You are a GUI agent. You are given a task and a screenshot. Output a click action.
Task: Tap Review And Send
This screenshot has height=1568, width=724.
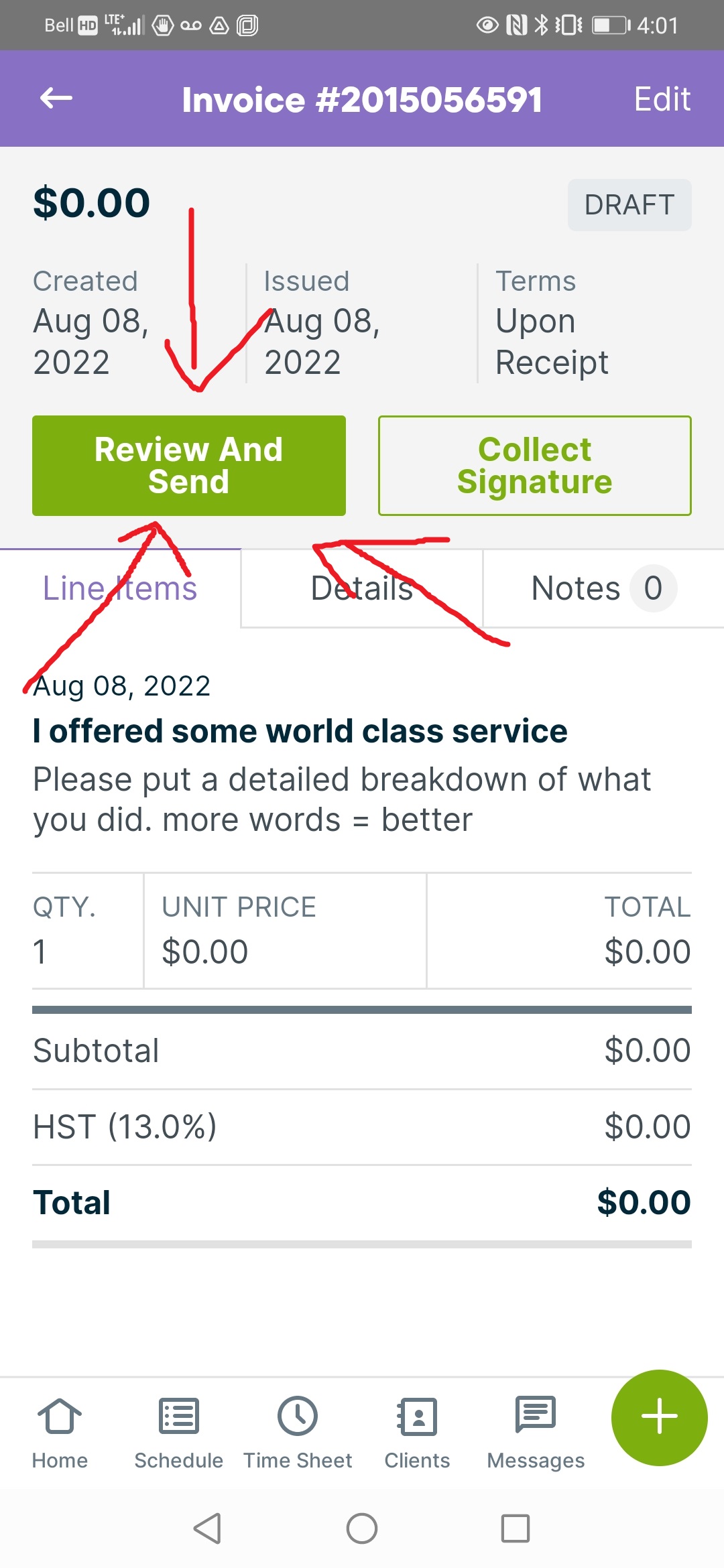(x=189, y=465)
